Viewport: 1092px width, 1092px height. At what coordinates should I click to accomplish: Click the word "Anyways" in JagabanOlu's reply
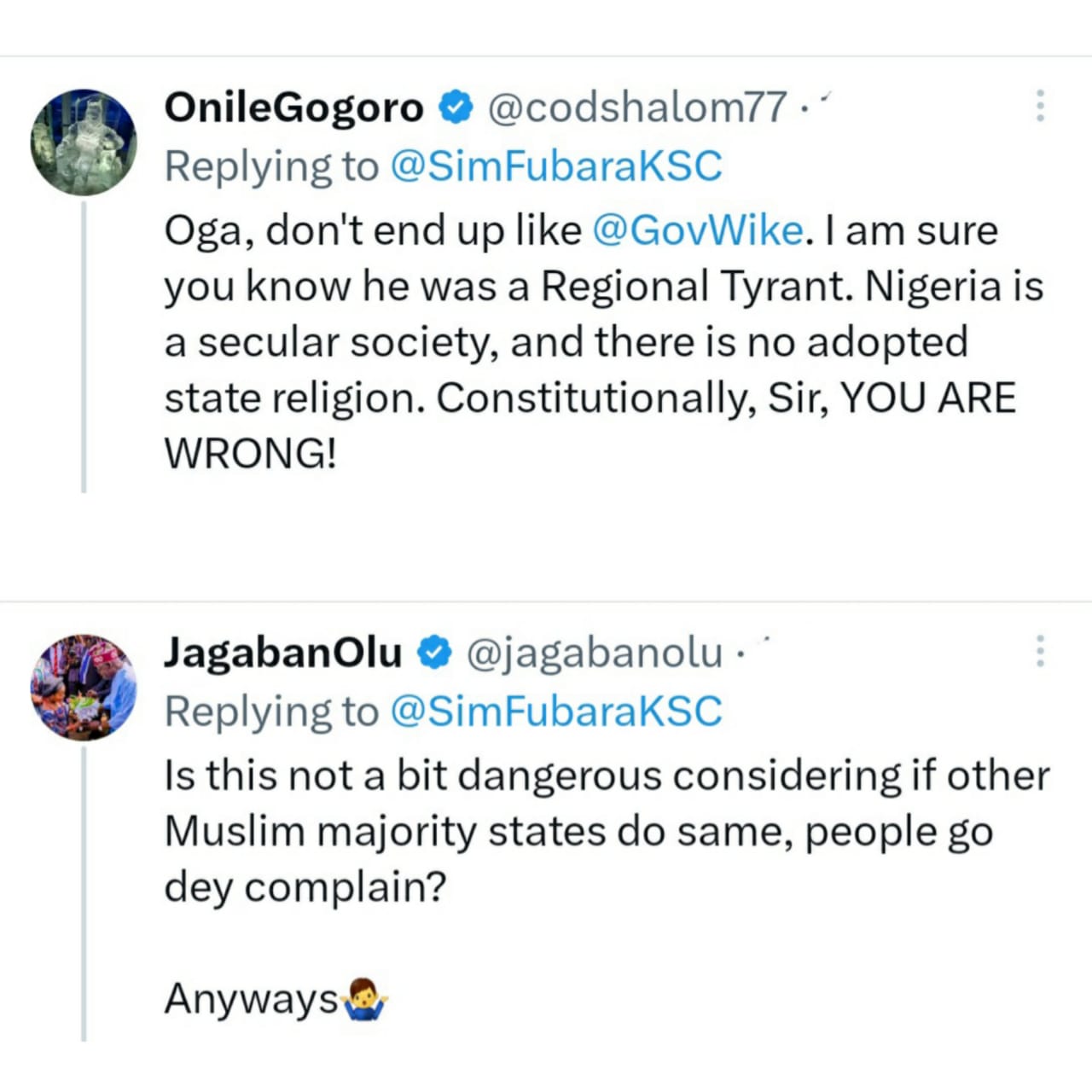click(251, 999)
